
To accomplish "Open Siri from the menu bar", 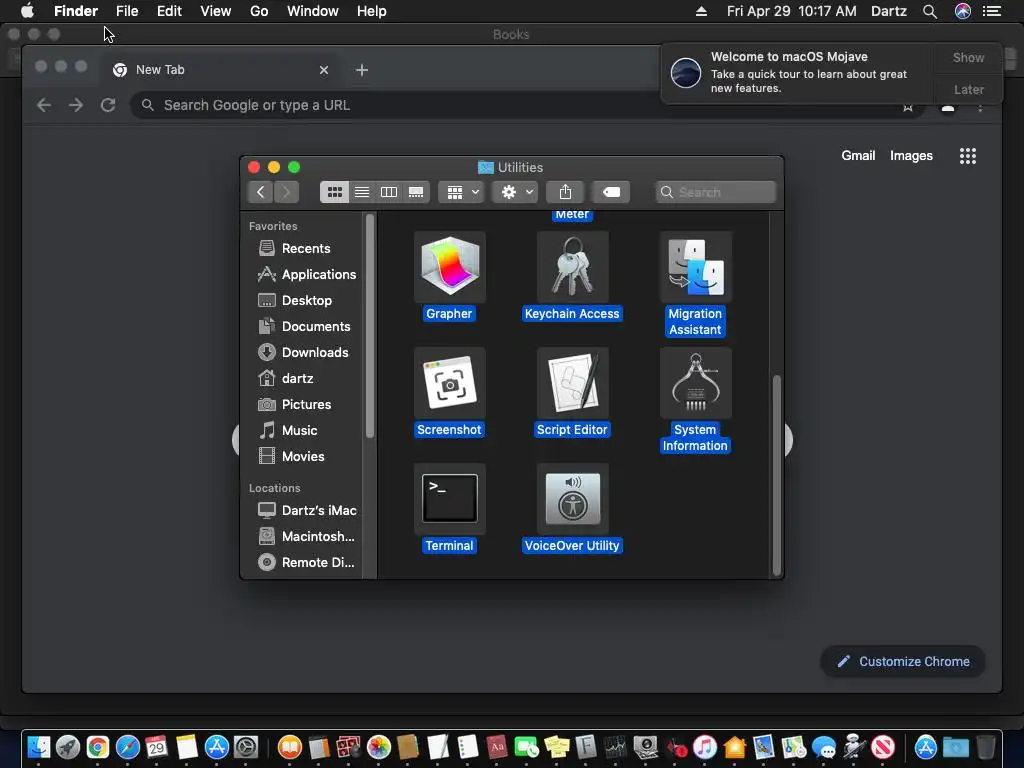I will point(963,11).
